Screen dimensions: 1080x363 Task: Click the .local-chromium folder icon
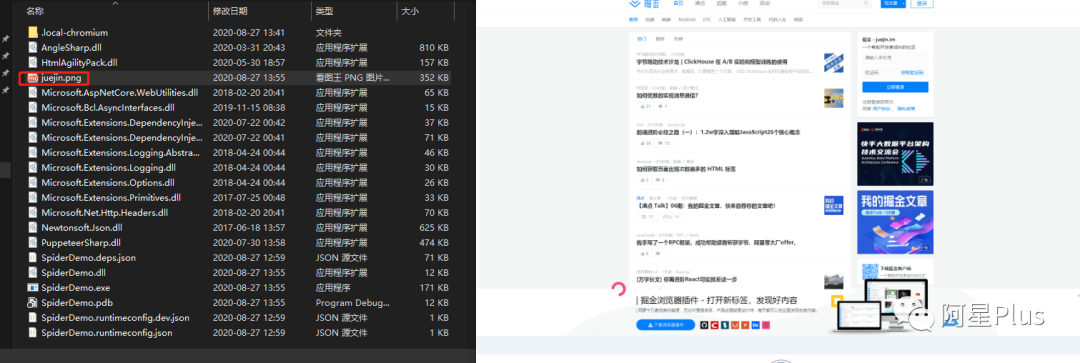(x=32, y=32)
